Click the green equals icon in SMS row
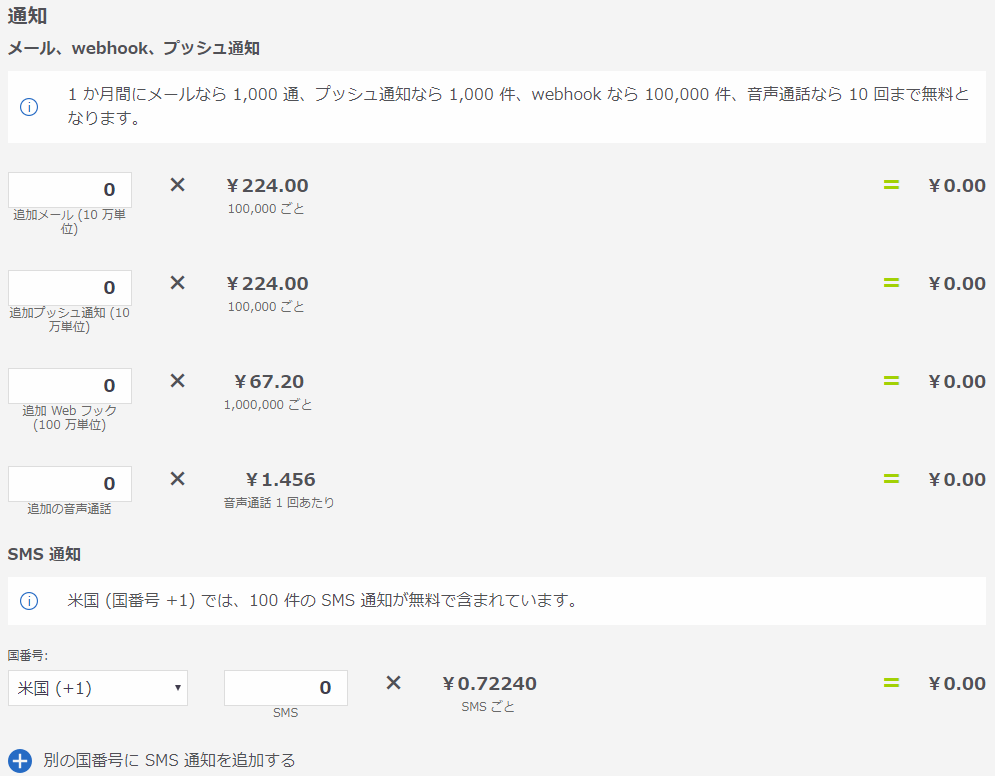The image size is (995, 776). 891,683
